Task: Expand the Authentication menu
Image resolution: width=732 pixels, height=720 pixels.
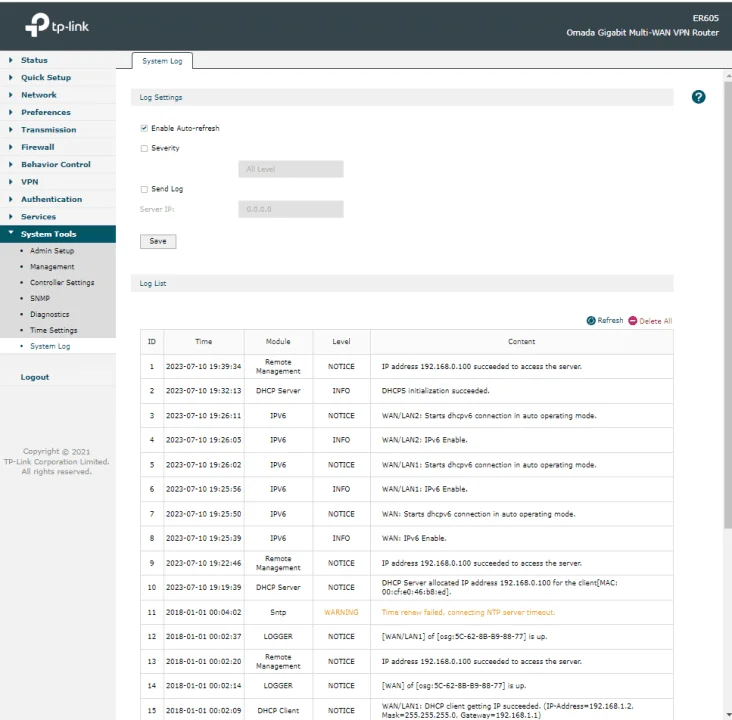Action: (x=51, y=199)
